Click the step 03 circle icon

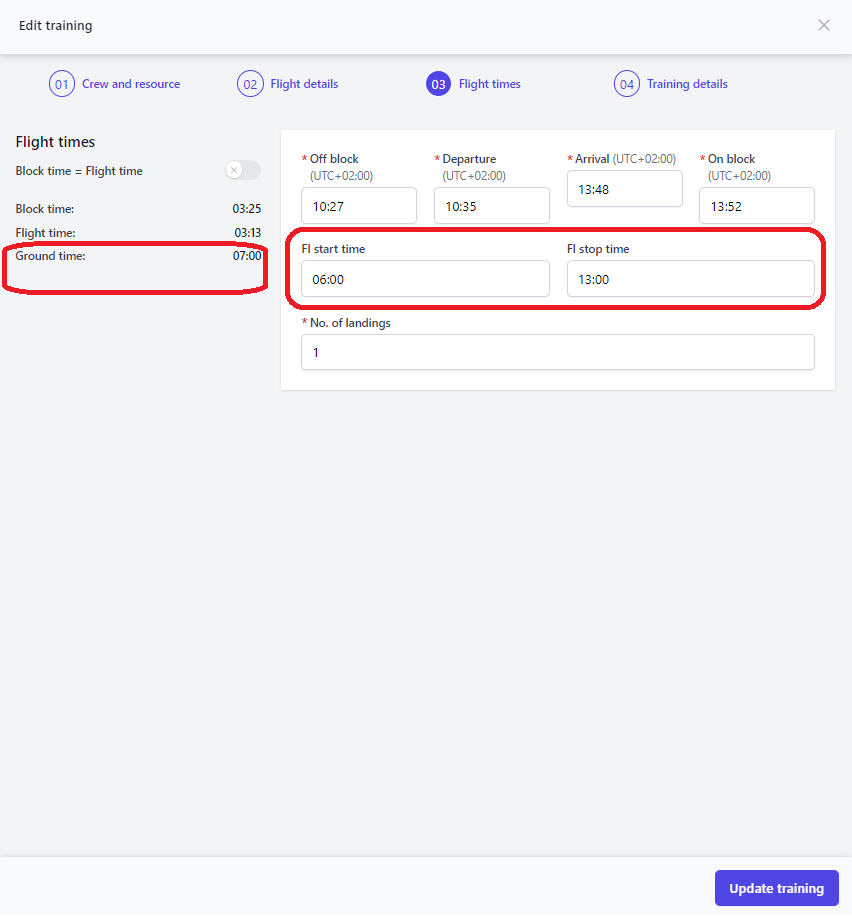438,84
